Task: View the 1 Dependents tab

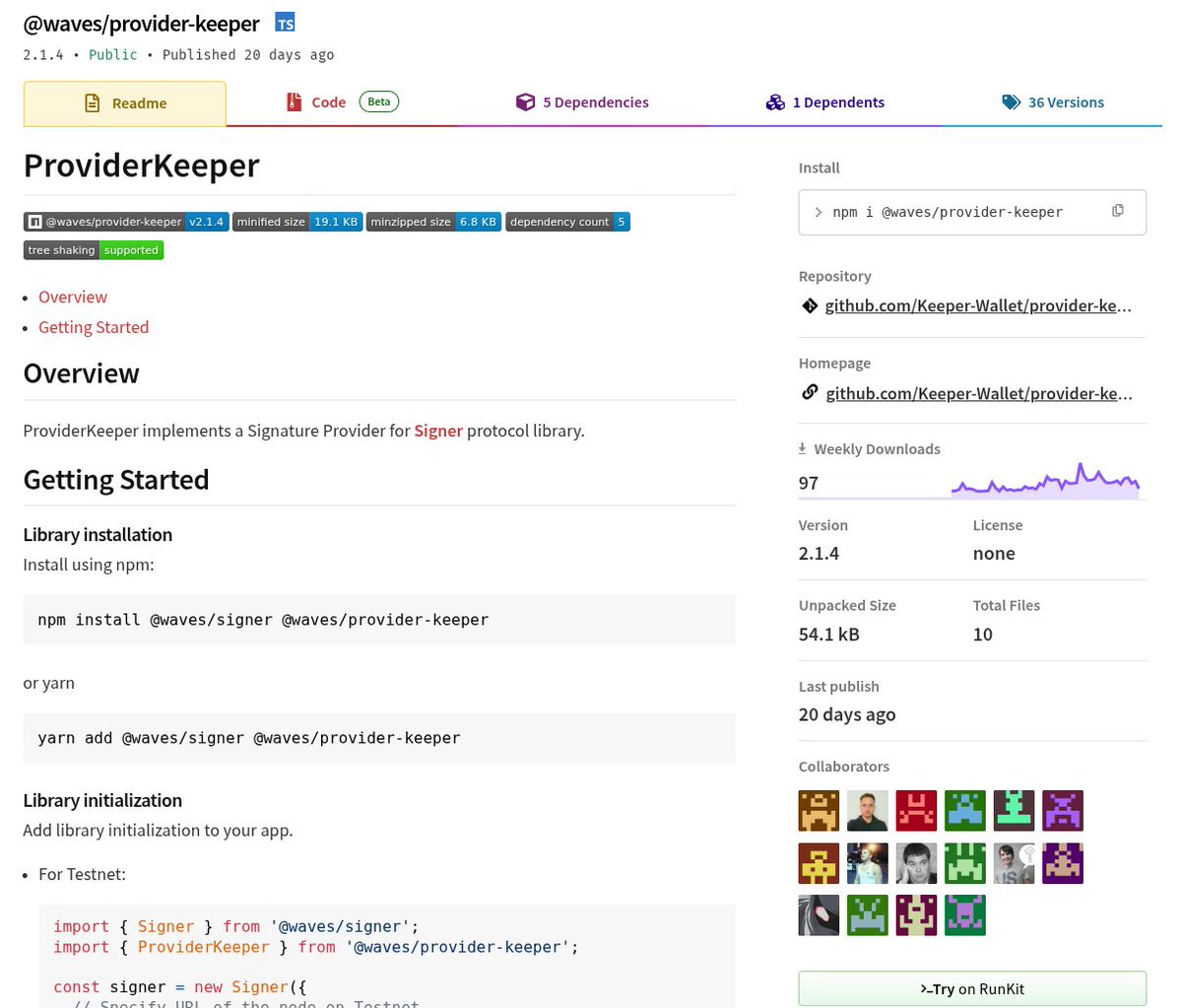Action: pos(825,102)
